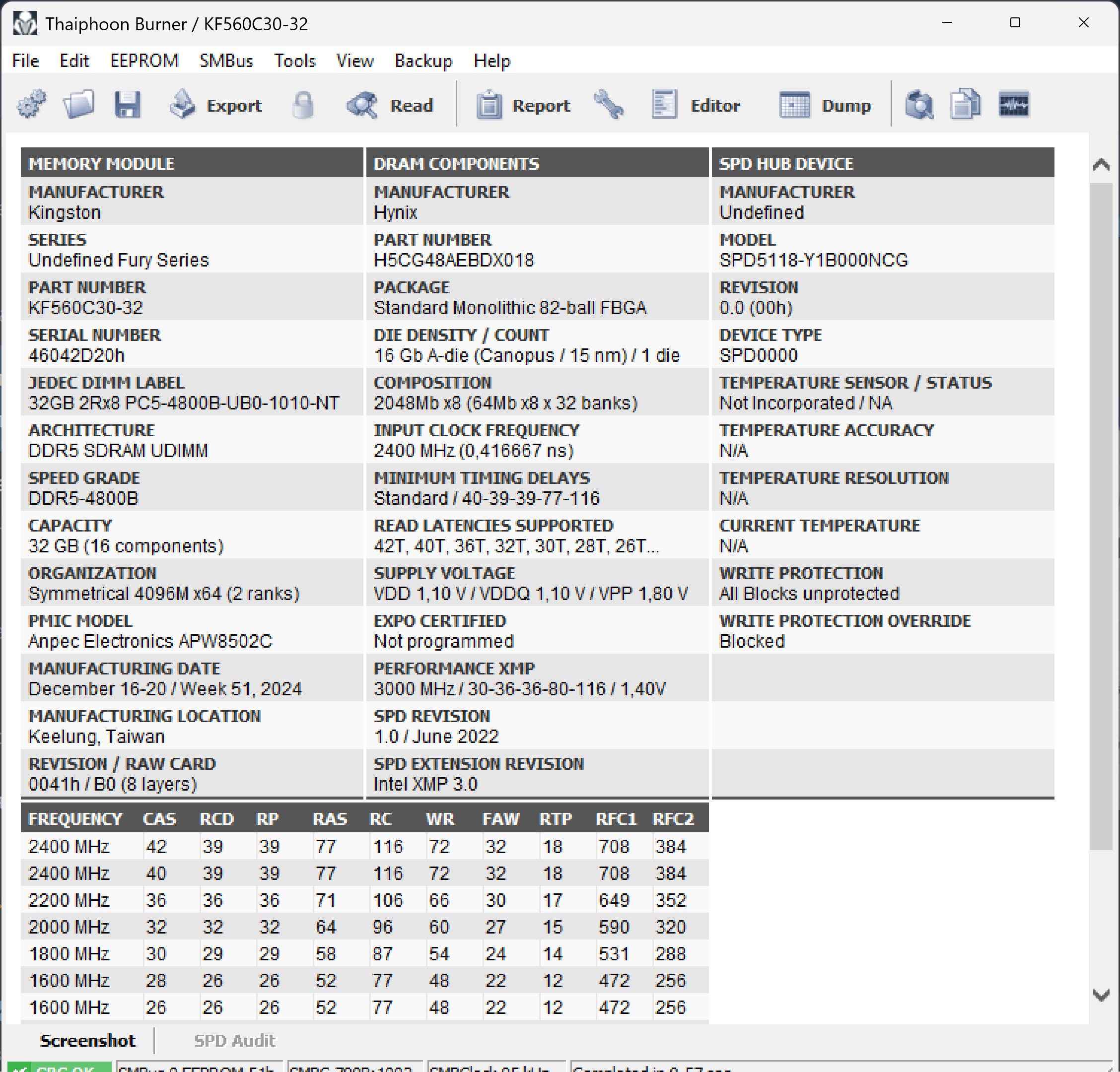Save dump using the floppy disk icon
This screenshot has height=1072, width=1120.
pos(127,105)
